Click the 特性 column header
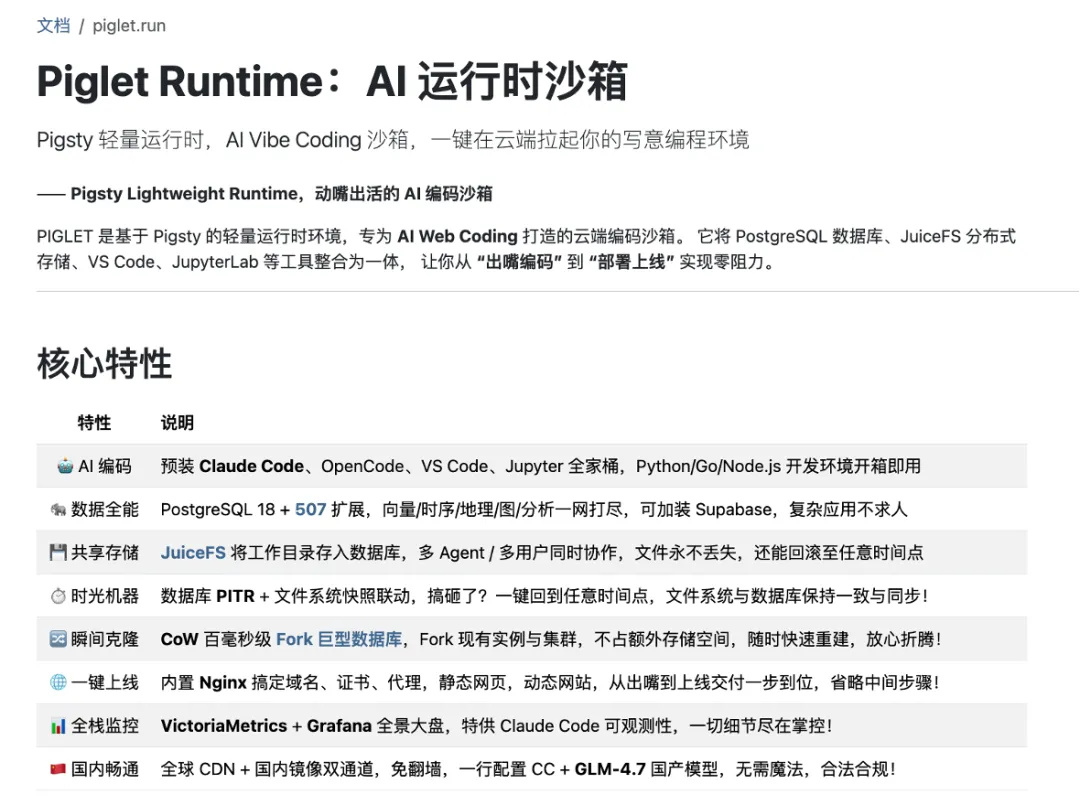Image resolution: width=1080 pixels, height=805 pixels. pyautogui.click(x=94, y=423)
